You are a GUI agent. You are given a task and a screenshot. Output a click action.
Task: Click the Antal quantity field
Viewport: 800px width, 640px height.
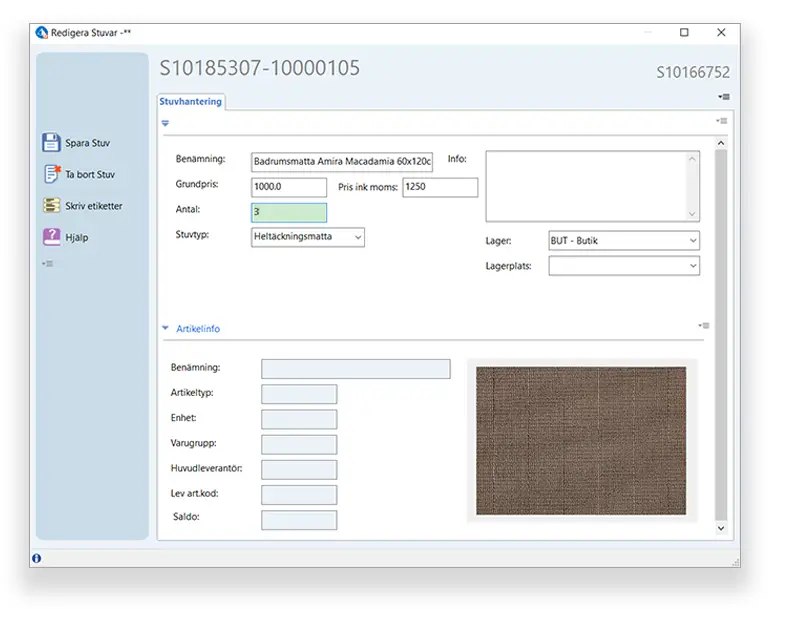point(289,212)
